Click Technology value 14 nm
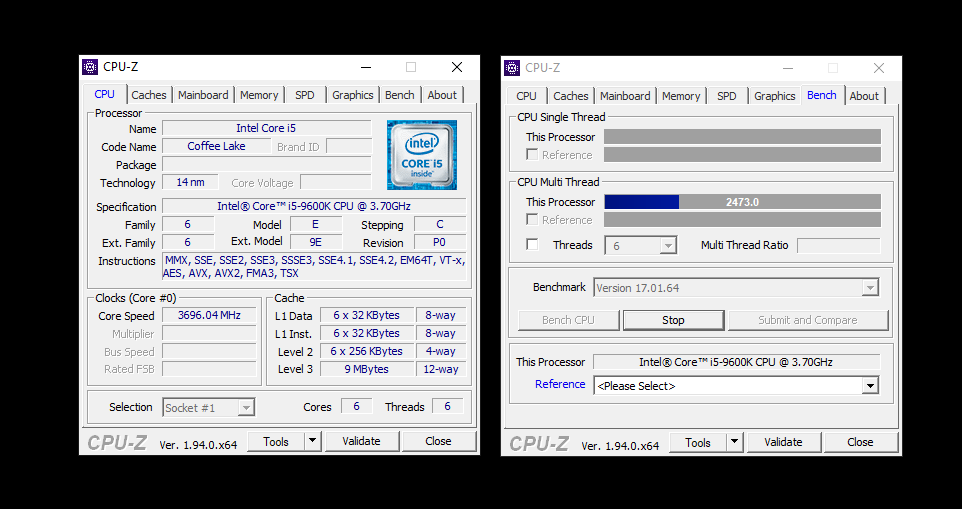 coord(190,182)
